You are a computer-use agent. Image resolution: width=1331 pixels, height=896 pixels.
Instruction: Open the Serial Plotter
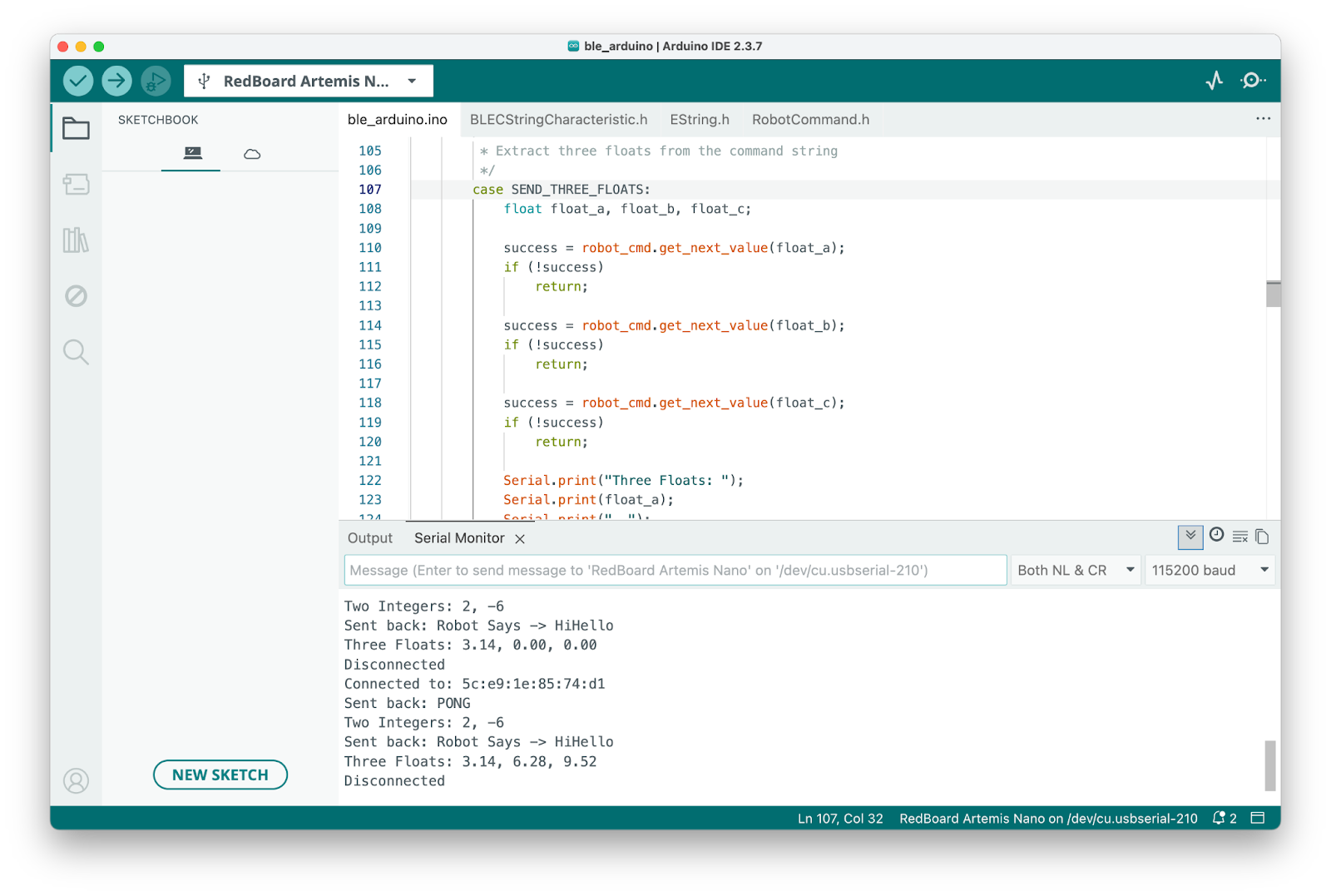coord(1215,81)
